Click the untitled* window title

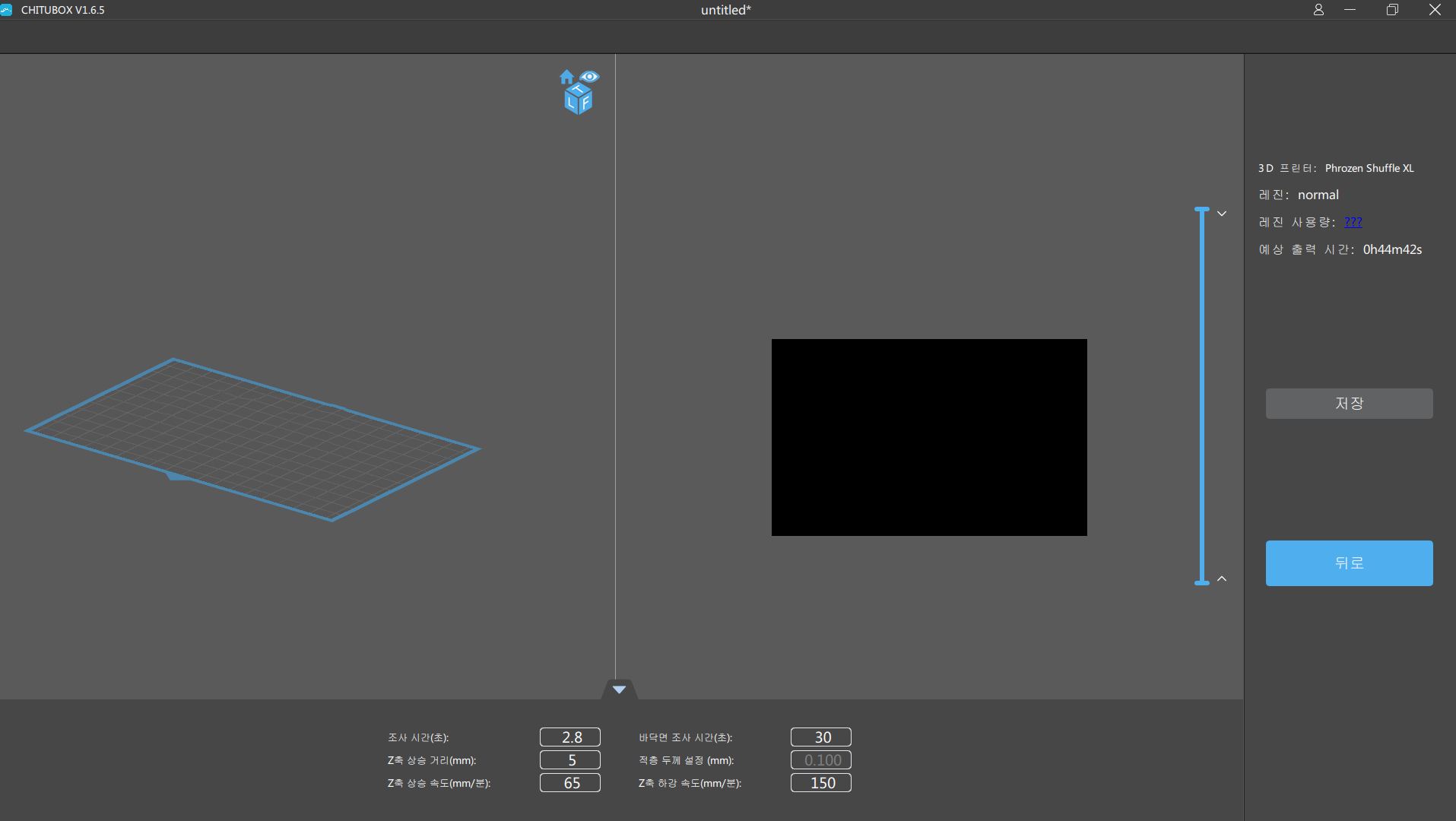coord(726,10)
